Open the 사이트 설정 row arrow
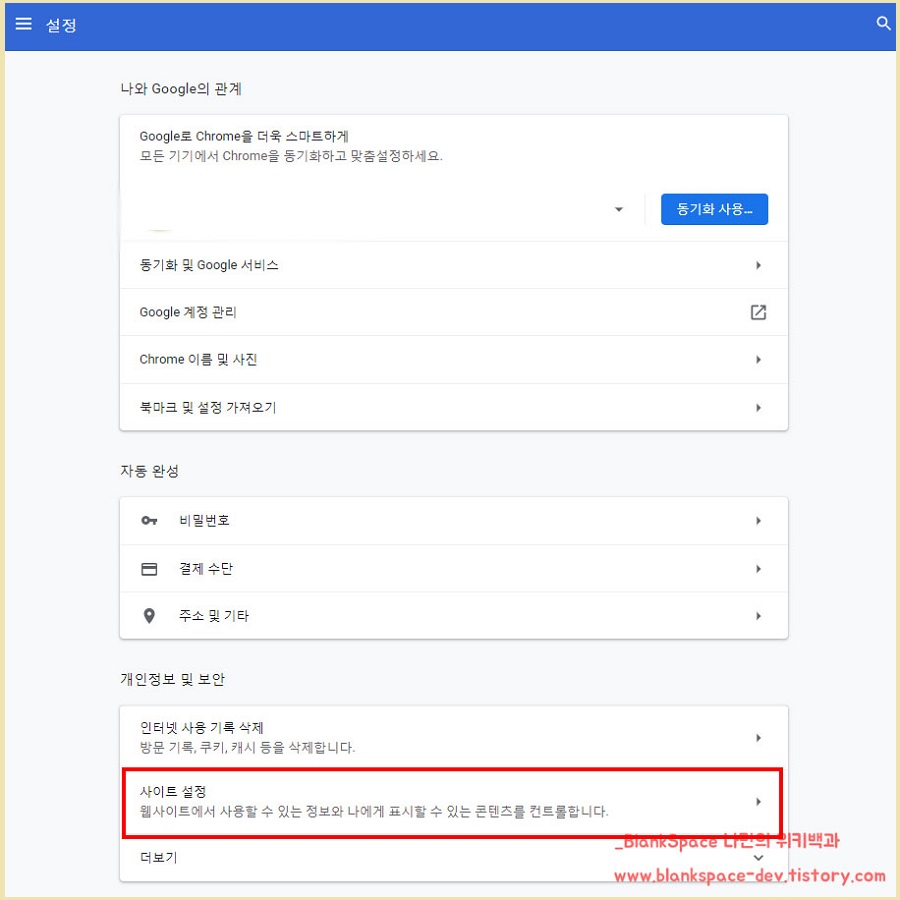Viewport: 900px width, 900px height. pos(758,802)
